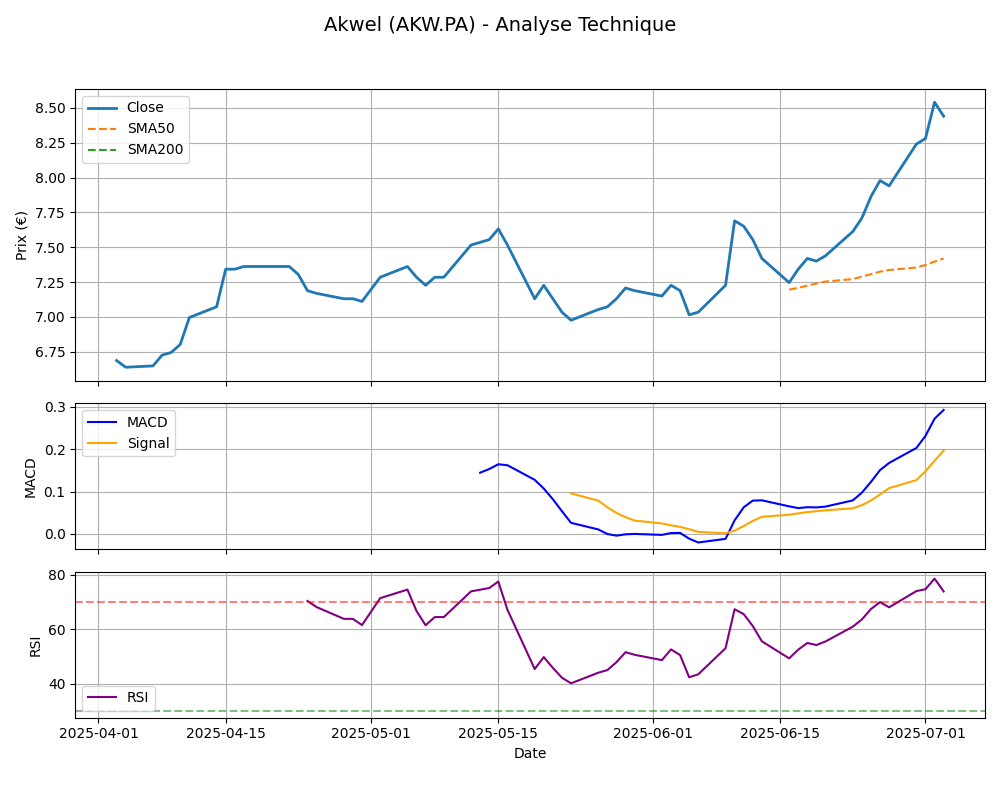Click the 'Date' x-axis label
The image size is (1000, 800).
[530, 753]
